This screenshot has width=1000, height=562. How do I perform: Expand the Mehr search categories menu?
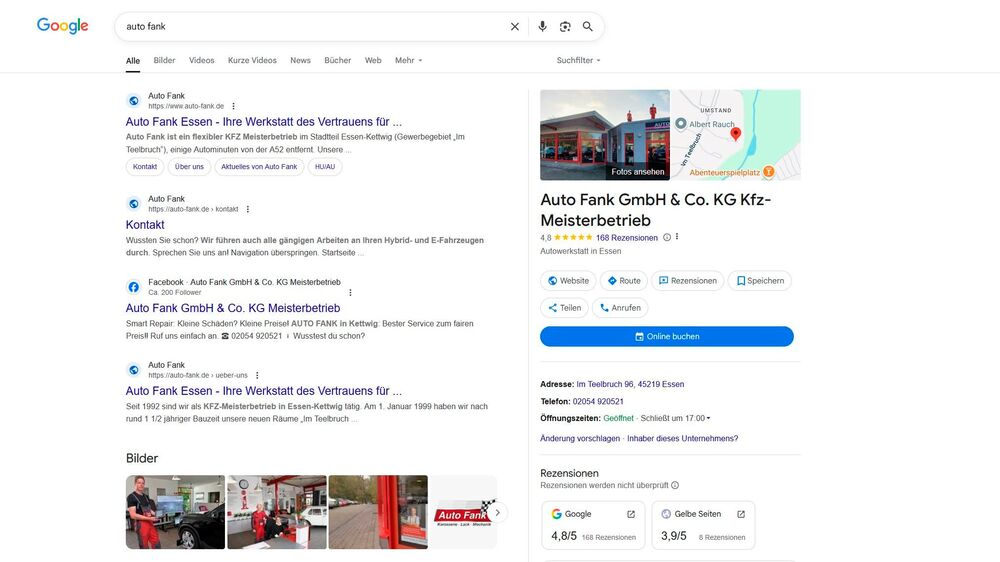(x=408, y=61)
